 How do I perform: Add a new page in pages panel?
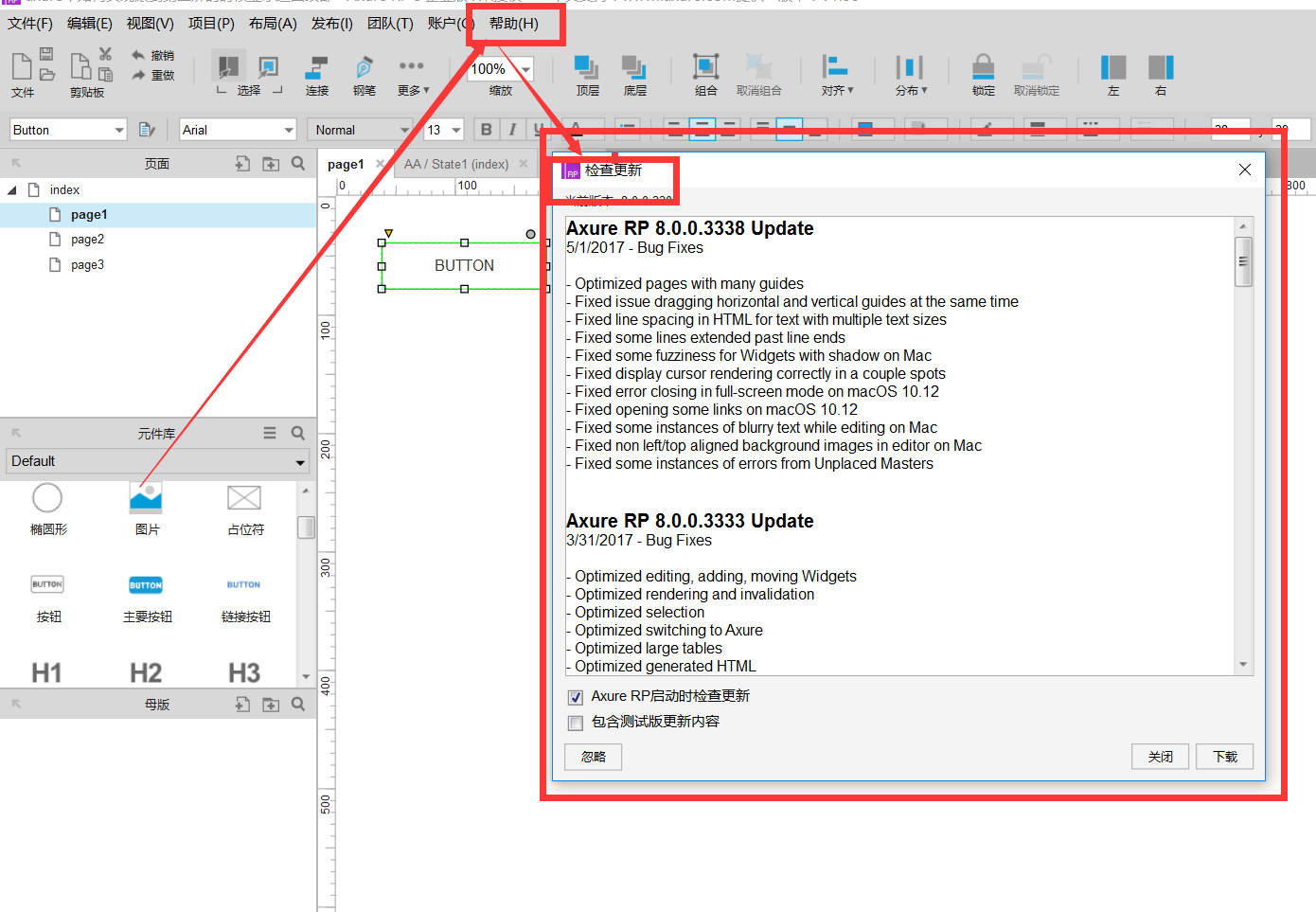tap(242, 164)
